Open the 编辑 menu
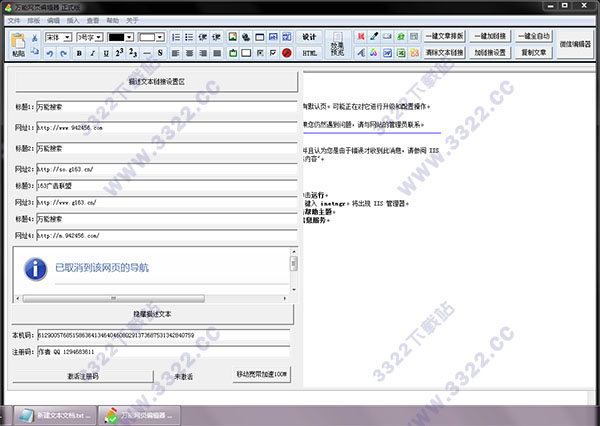This screenshot has width=600, height=426. click(53, 21)
